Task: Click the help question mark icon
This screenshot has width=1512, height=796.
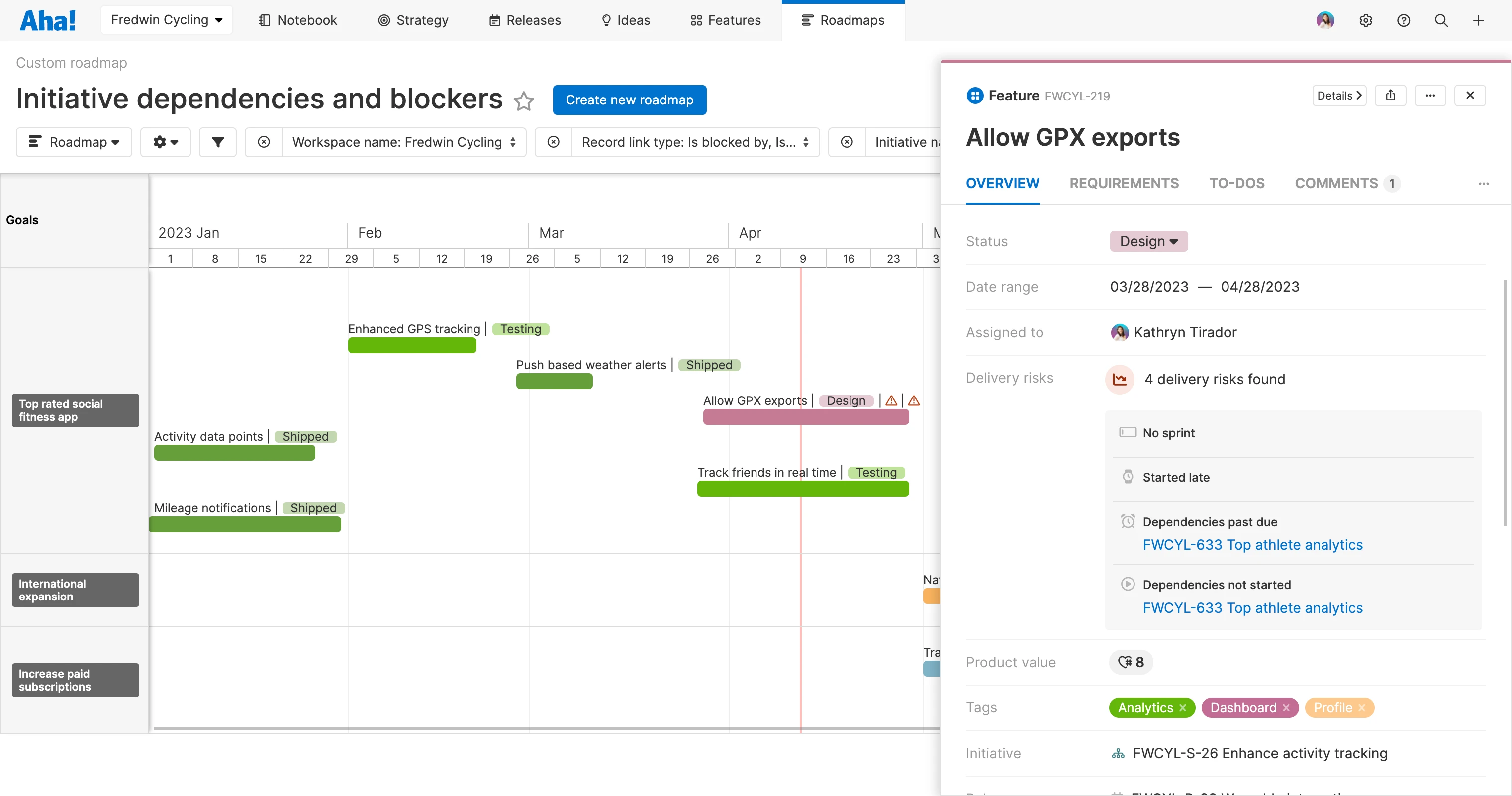Action: [x=1403, y=20]
